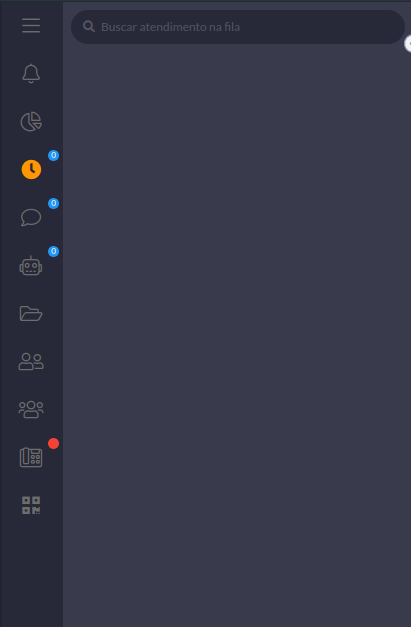Open the robot chatbot icon

click(31, 266)
